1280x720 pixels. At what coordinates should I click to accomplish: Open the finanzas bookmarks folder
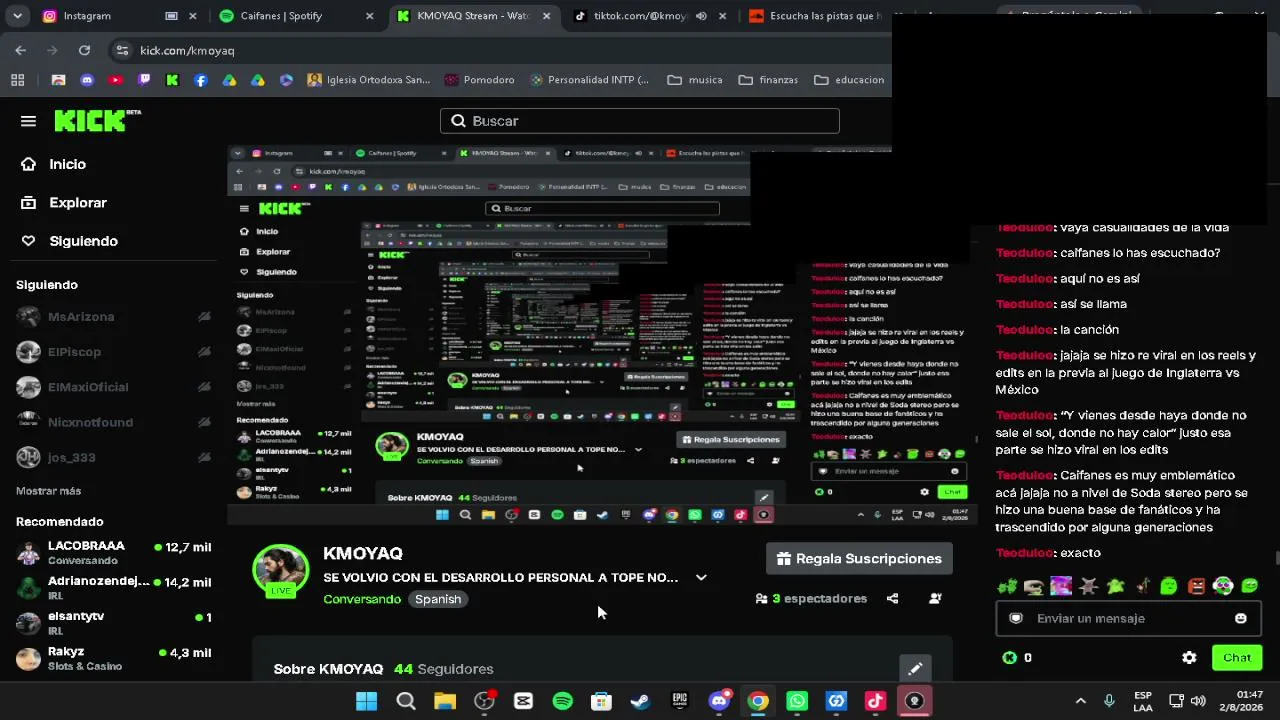(x=769, y=80)
